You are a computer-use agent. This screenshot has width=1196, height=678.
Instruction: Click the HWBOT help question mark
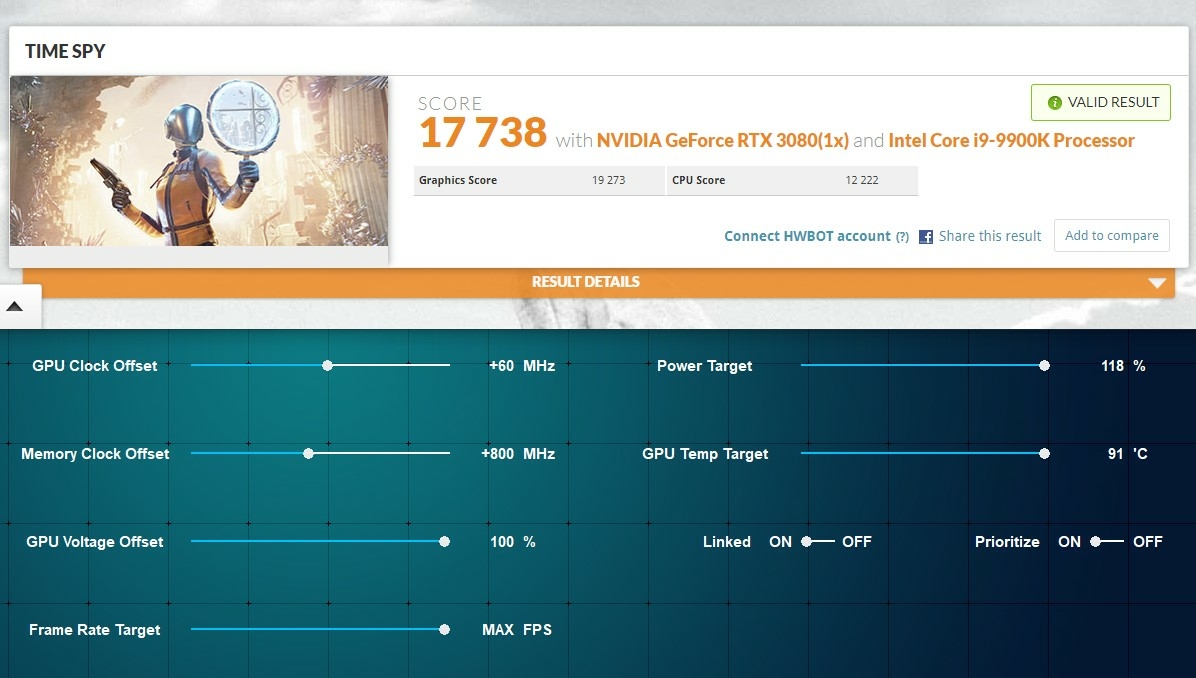(x=902, y=236)
